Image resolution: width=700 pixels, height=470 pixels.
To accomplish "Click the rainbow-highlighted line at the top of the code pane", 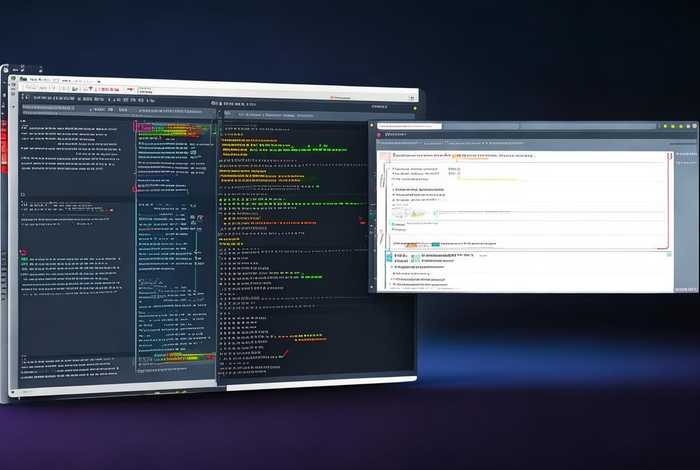I will (175, 129).
